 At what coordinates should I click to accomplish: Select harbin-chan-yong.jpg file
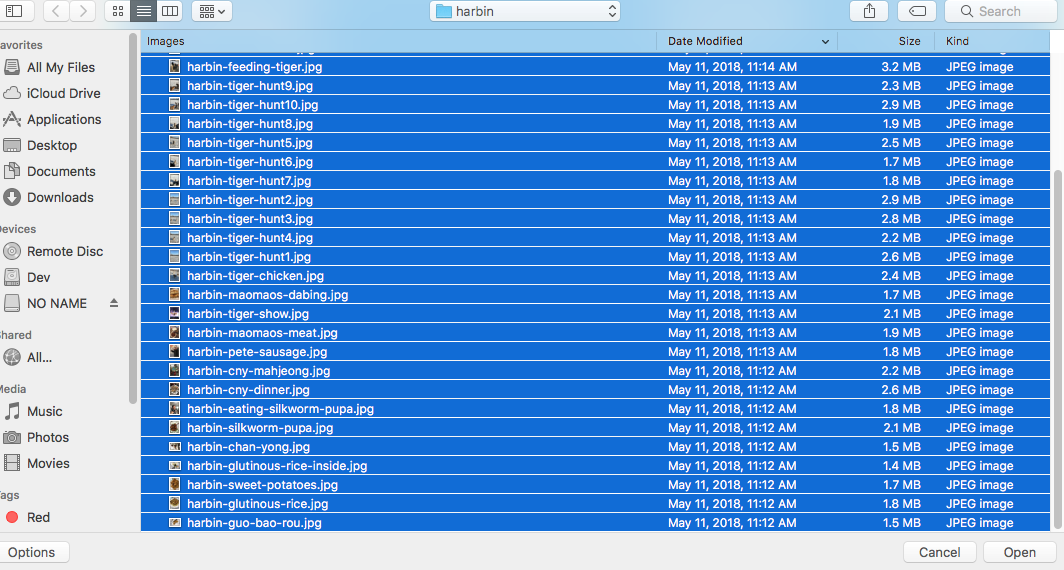coord(595,446)
